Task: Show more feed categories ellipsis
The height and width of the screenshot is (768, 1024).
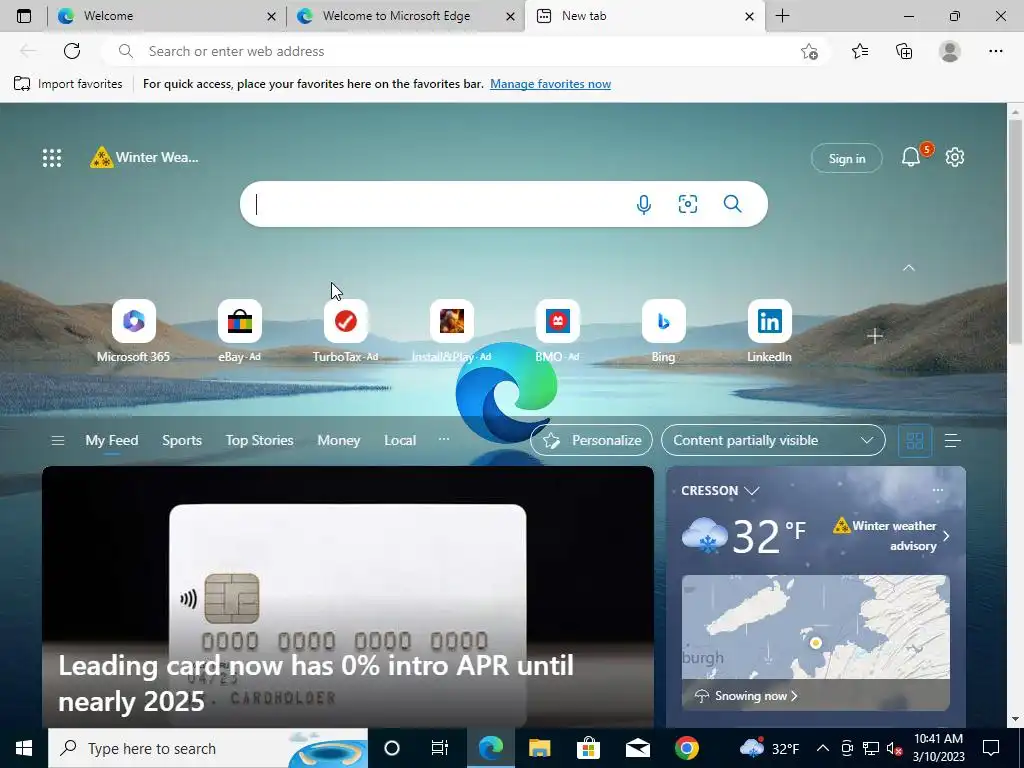Action: (x=444, y=439)
